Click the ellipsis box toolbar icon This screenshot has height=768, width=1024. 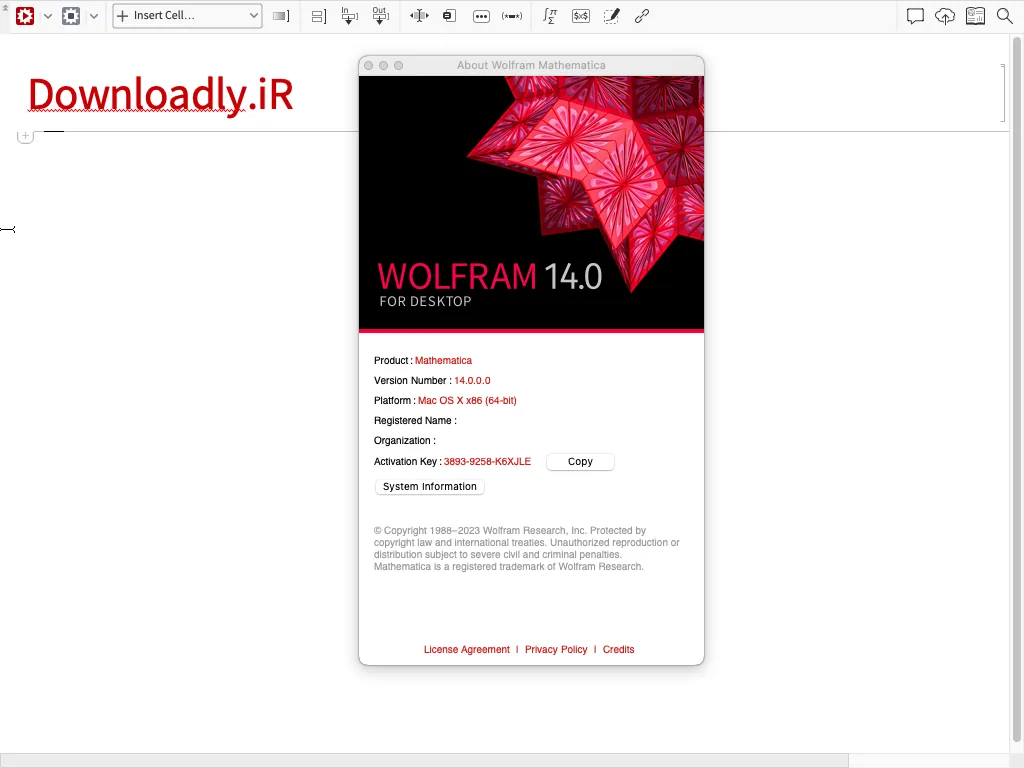pyautogui.click(x=481, y=16)
